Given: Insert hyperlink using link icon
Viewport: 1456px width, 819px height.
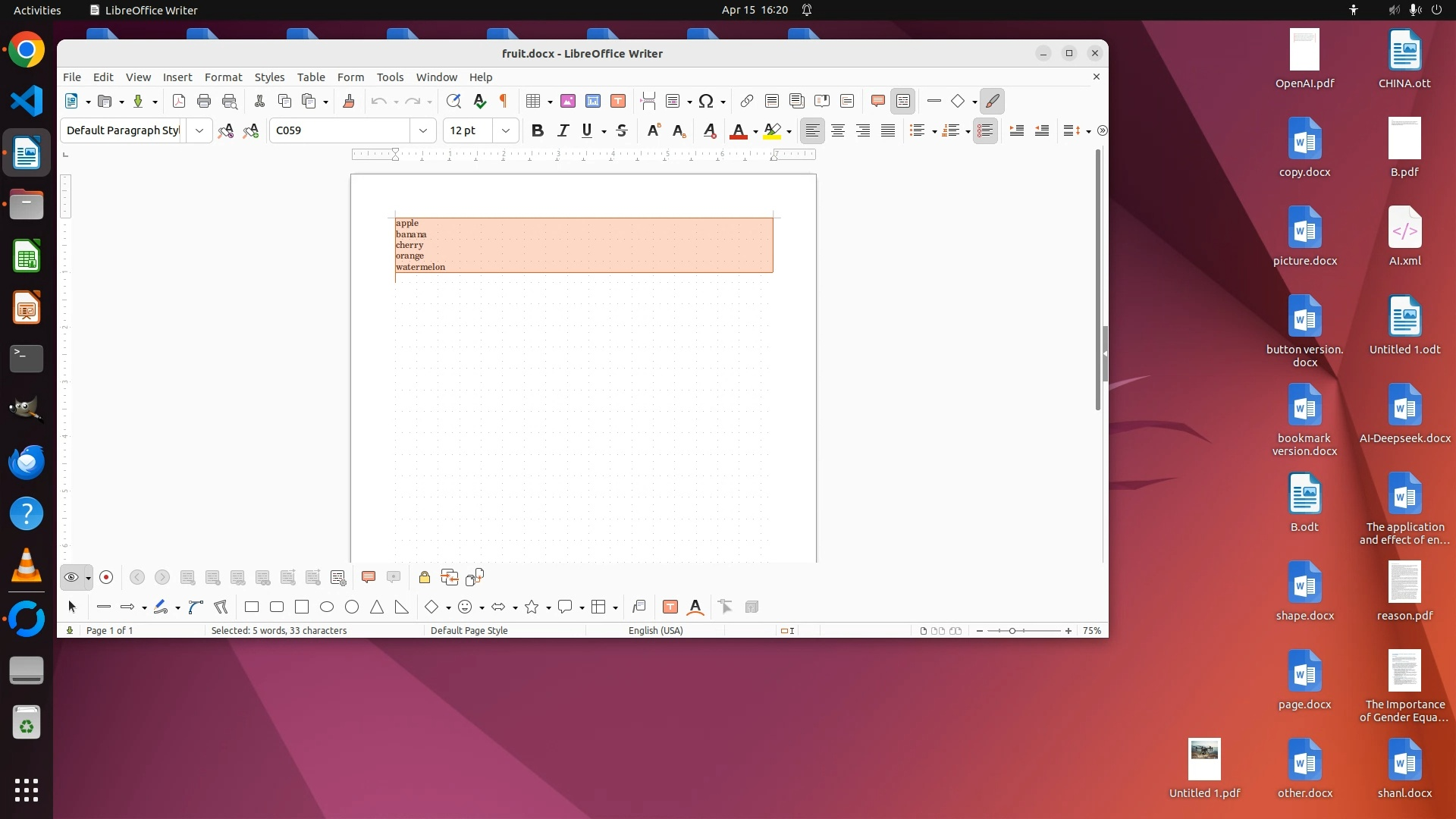Looking at the screenshot, I should coord(746,101).
